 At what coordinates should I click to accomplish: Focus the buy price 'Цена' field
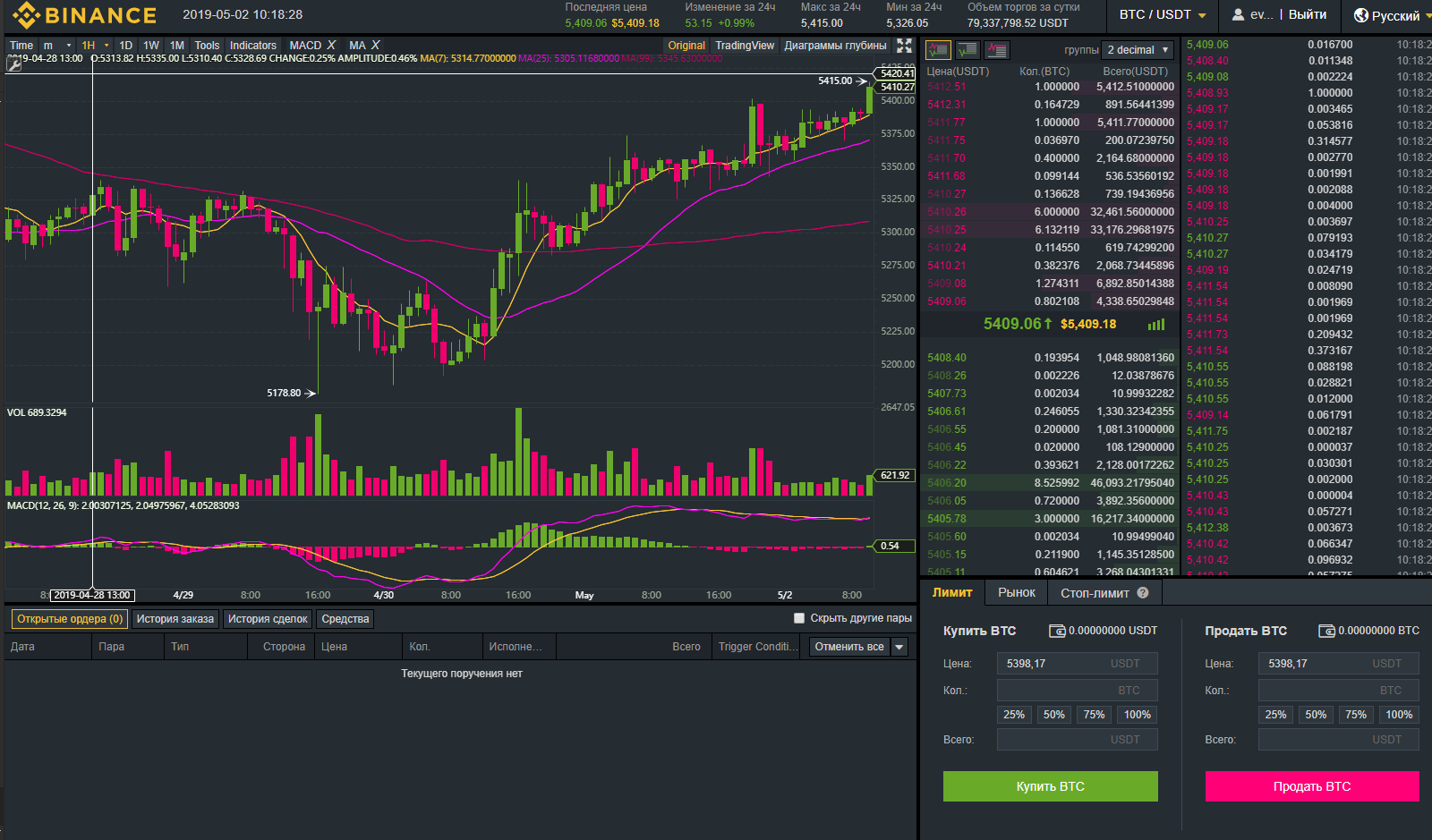1078,664
